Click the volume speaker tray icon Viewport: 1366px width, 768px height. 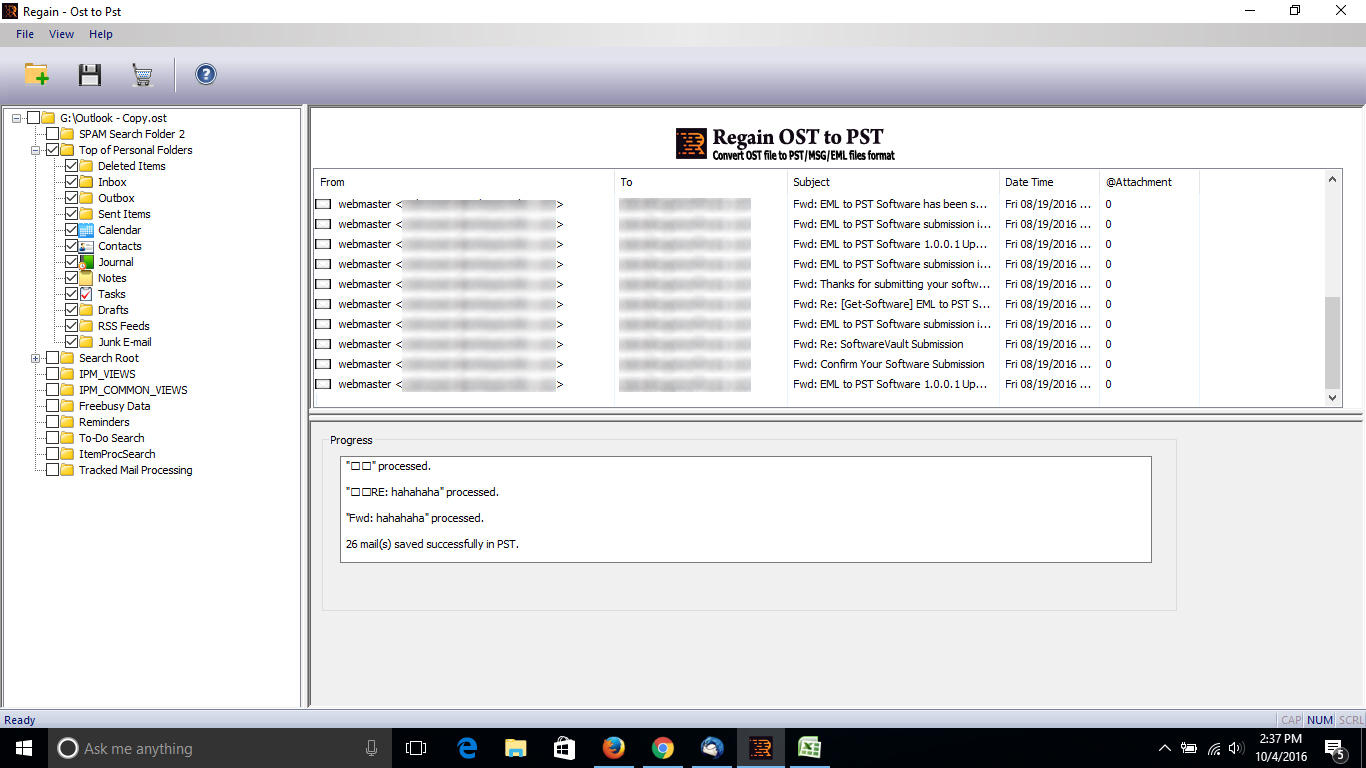click(1237, 748)
